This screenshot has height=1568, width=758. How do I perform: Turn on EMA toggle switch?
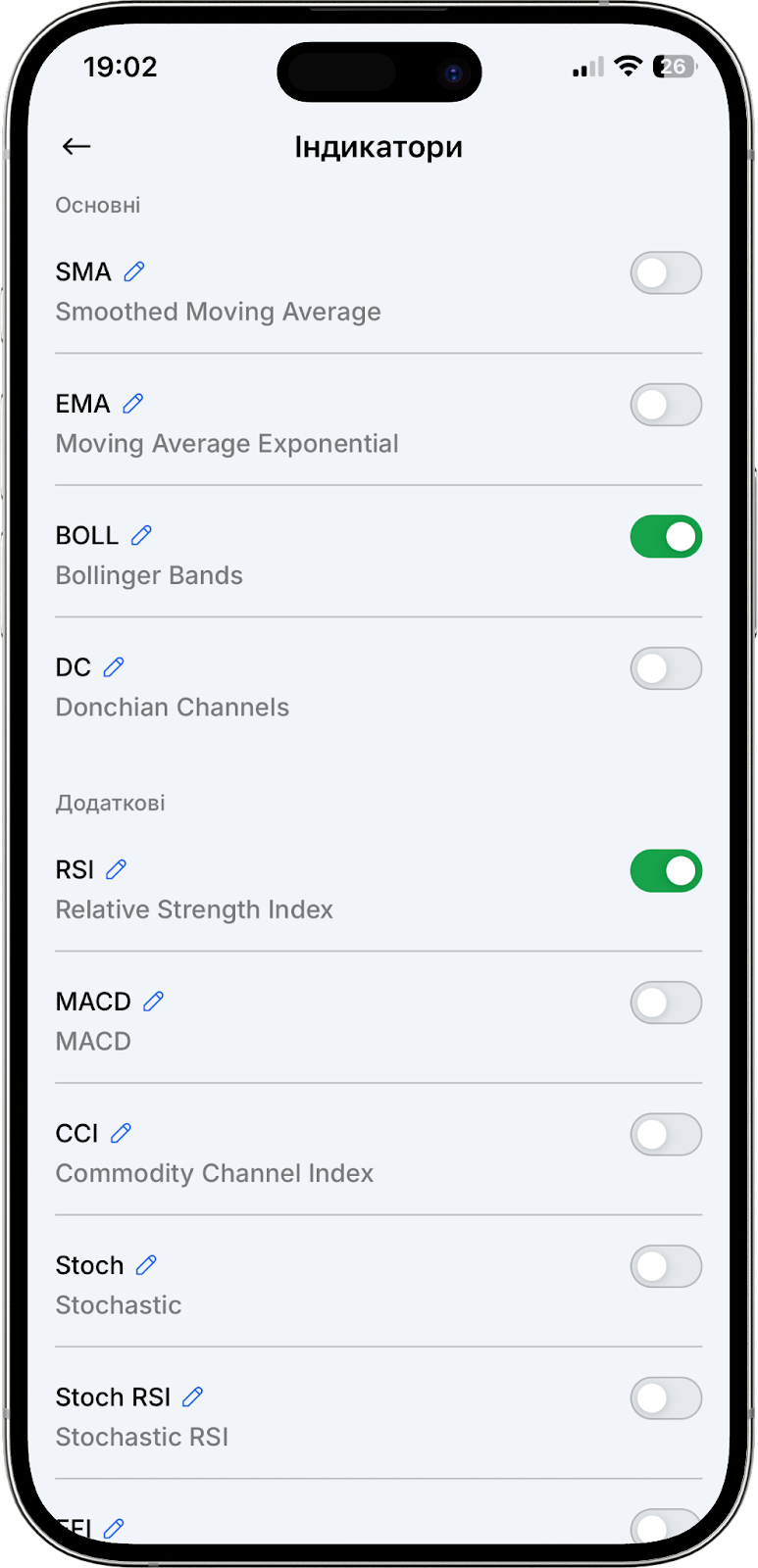pos(666,405)
